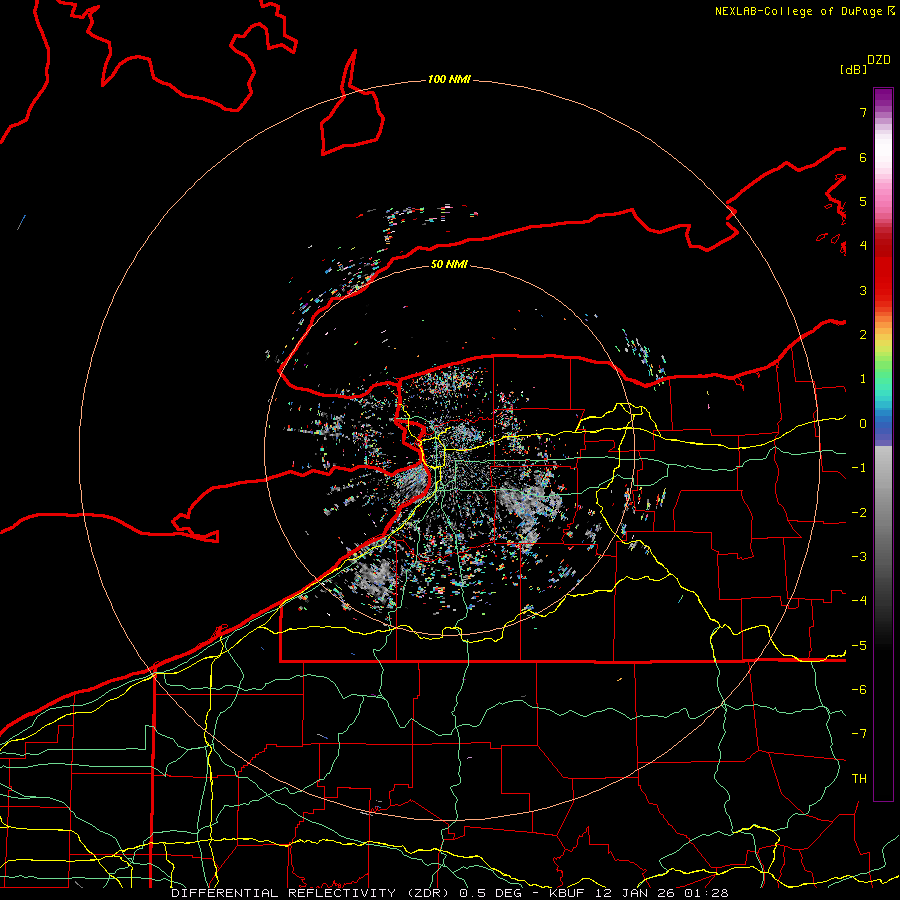Screen dimensions: 900x900
Task: Click the 50 NMI range ring label
Action: 449,264
